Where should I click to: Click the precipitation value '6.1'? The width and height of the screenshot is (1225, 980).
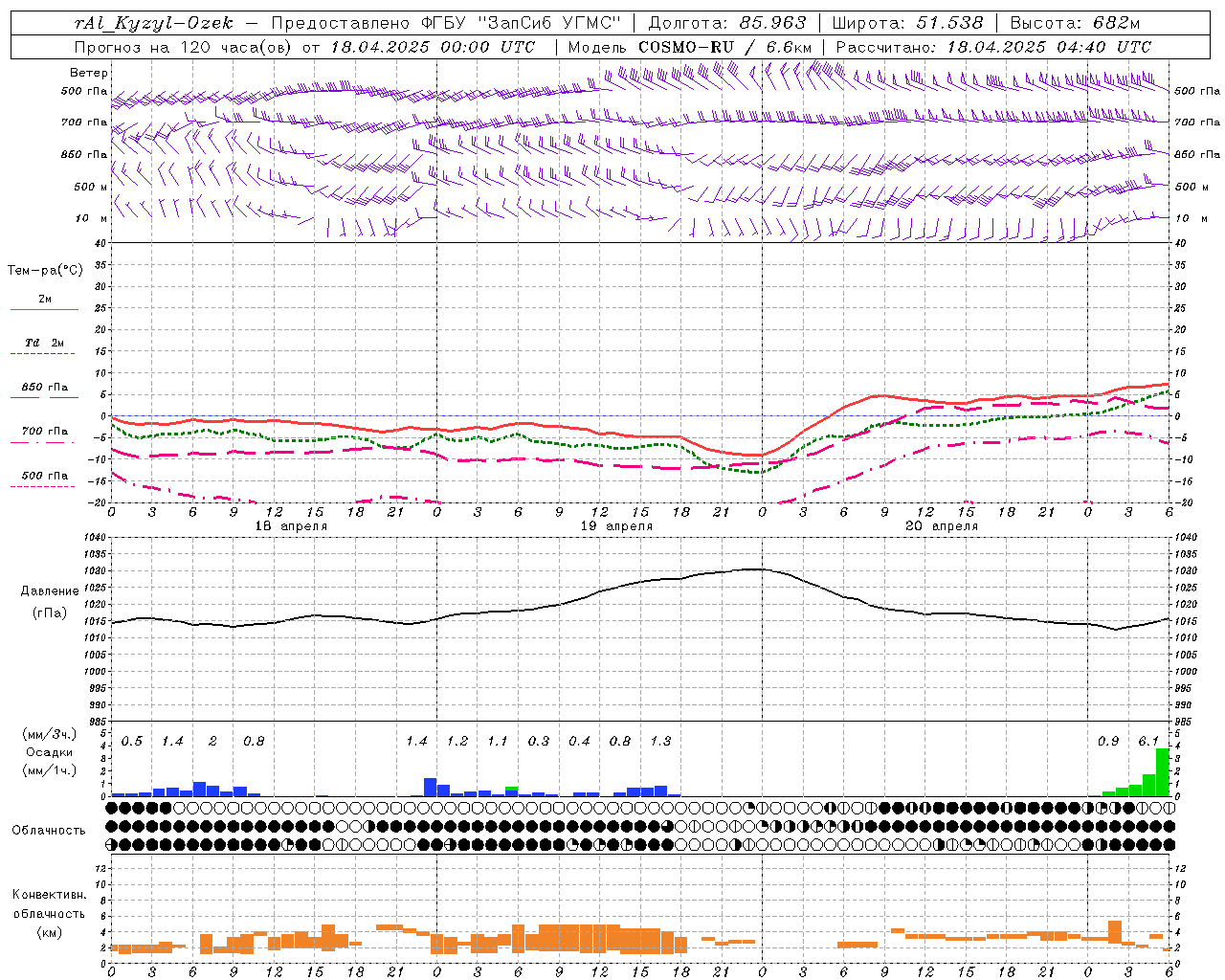(x=1148, y=742)
